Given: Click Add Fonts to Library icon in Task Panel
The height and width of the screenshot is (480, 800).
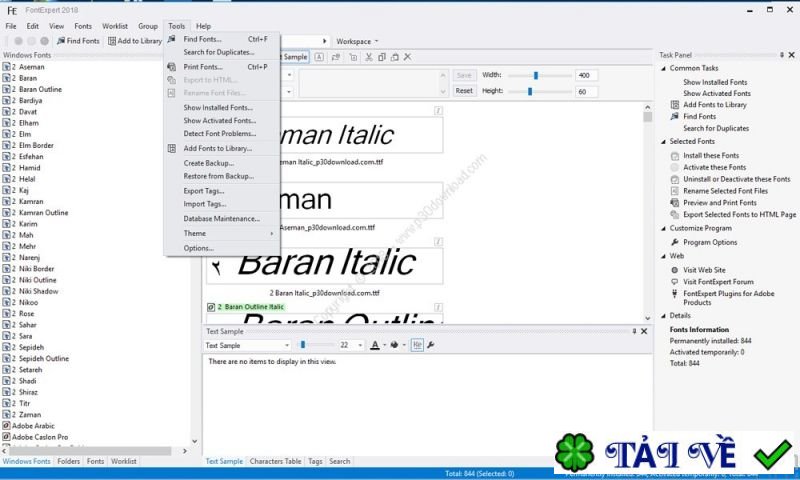Looking at the screenshot, I should coord(674,105).
